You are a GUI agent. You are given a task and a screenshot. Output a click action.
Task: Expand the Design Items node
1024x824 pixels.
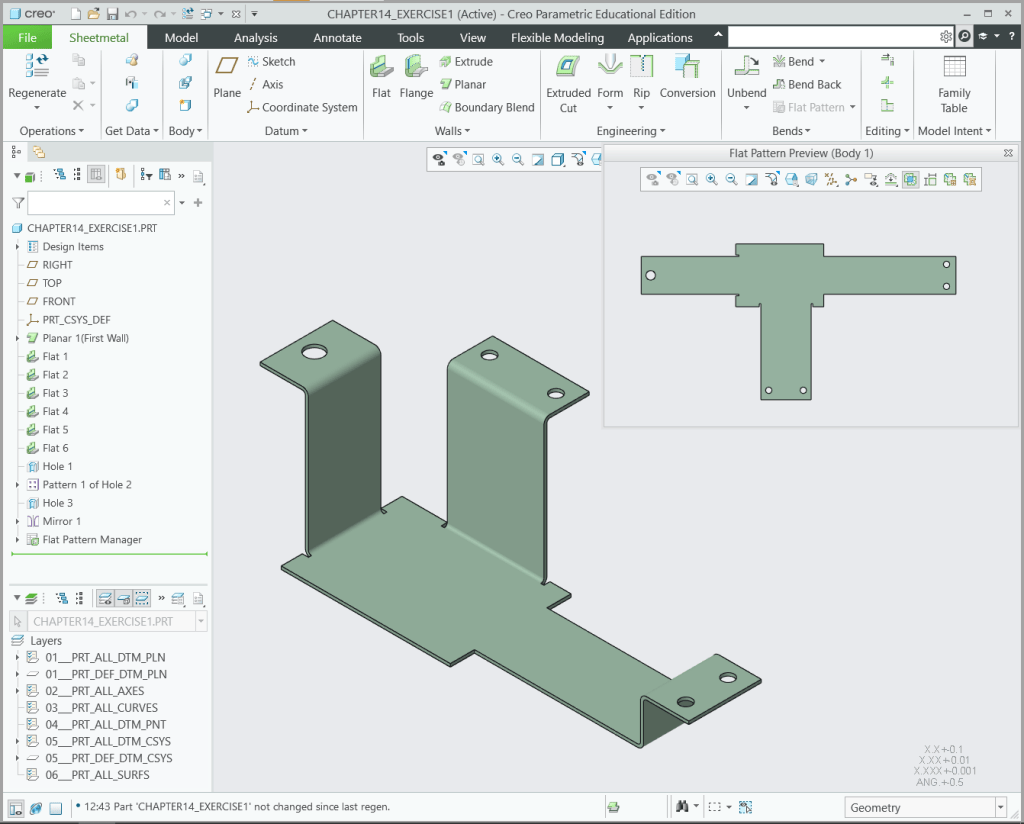pyautogui.click(x=18, y=247)
